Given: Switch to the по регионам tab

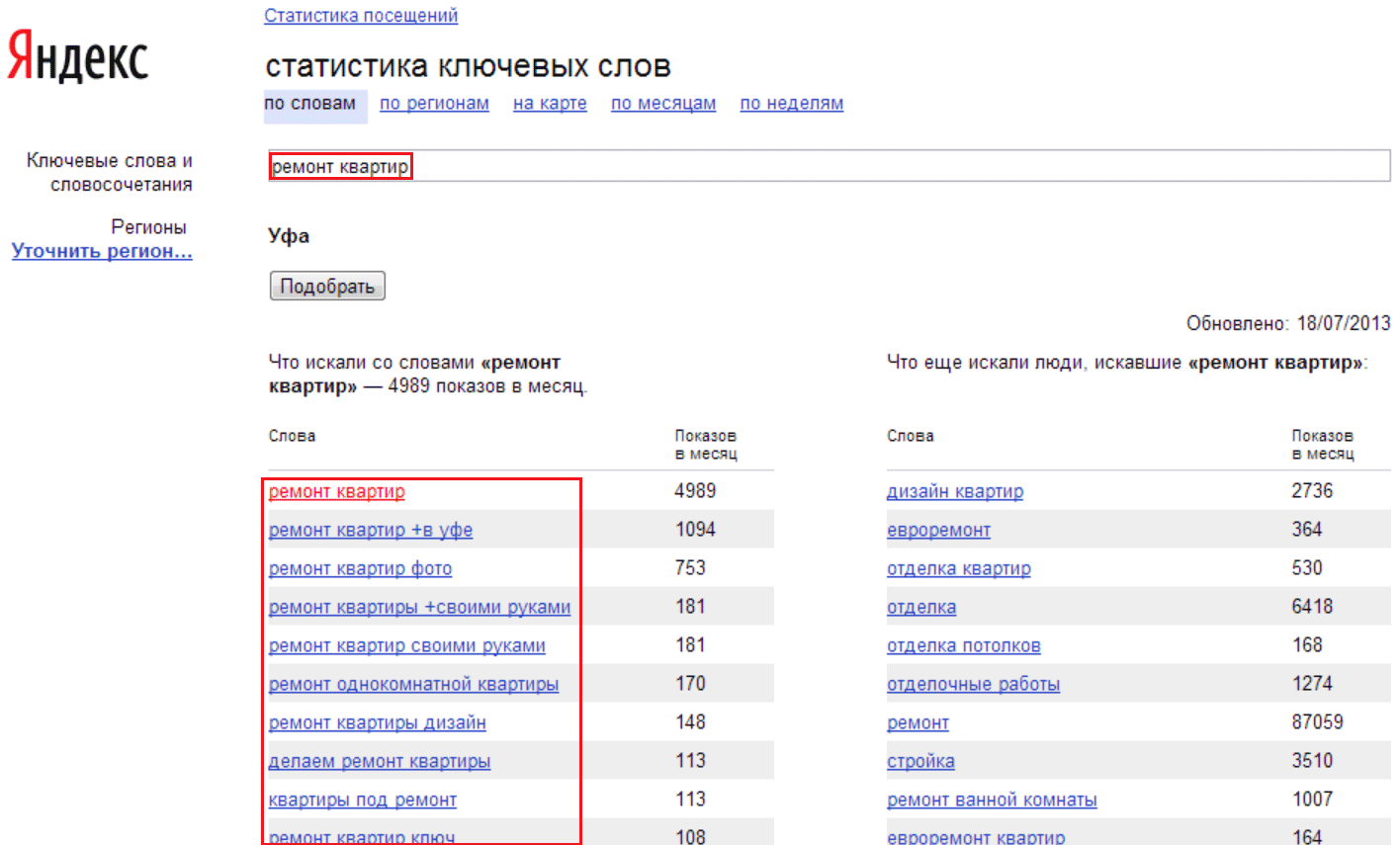Looking at the screenshot, I should (x=434, y=104).
